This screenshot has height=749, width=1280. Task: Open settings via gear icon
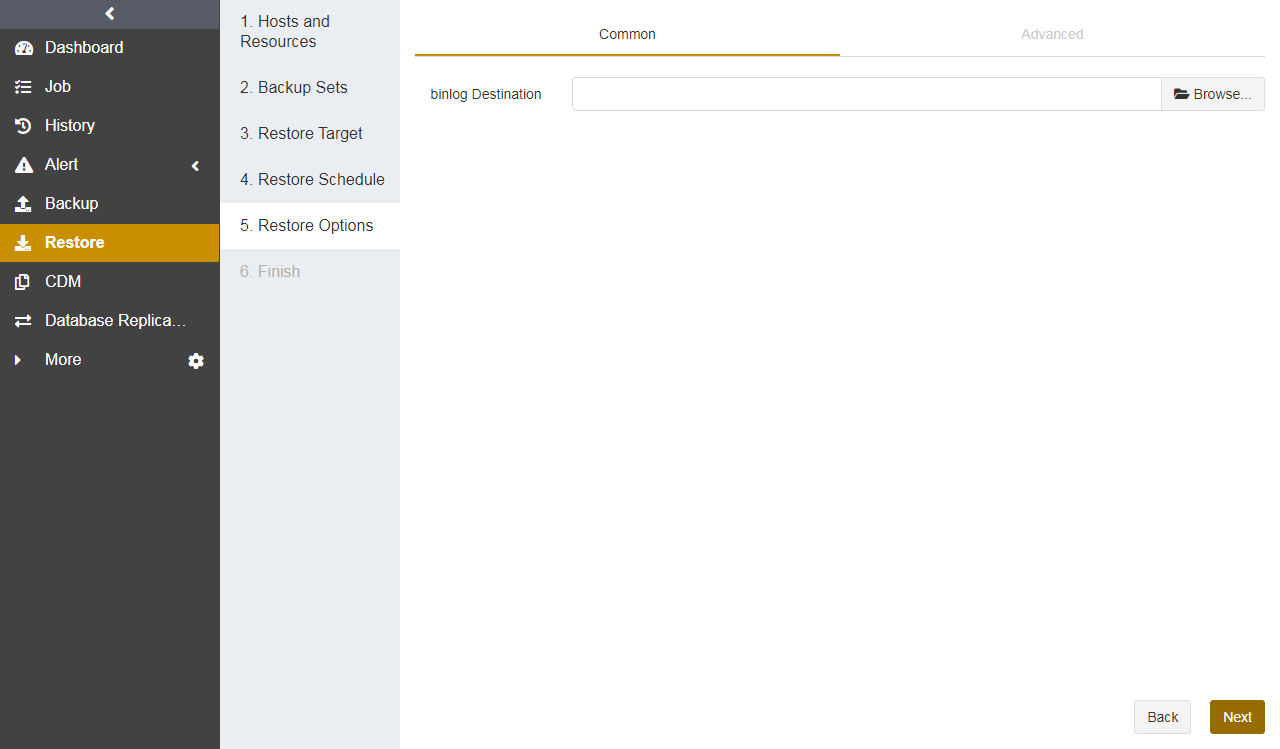point(196,361)
